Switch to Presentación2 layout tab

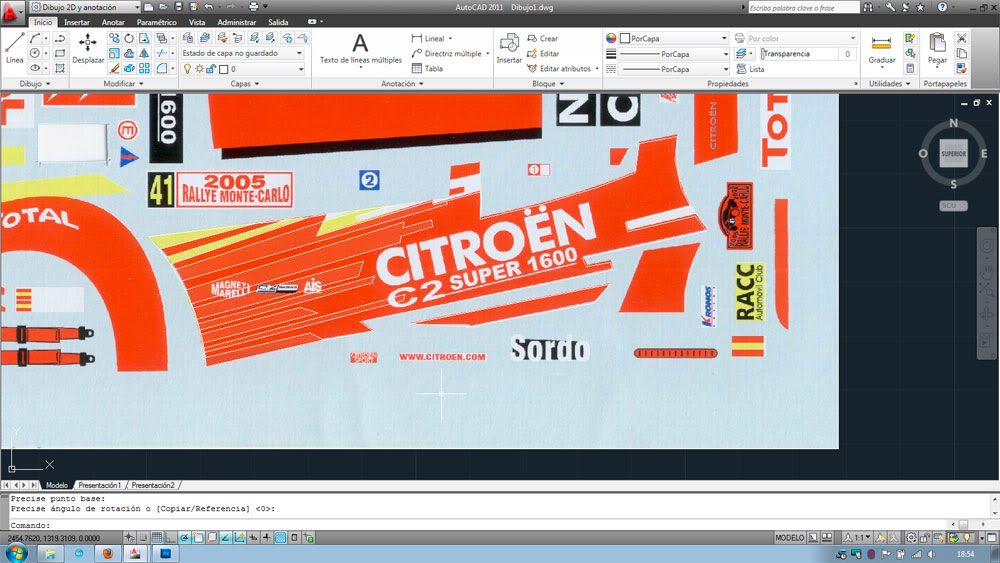click(x=153, y=485)
